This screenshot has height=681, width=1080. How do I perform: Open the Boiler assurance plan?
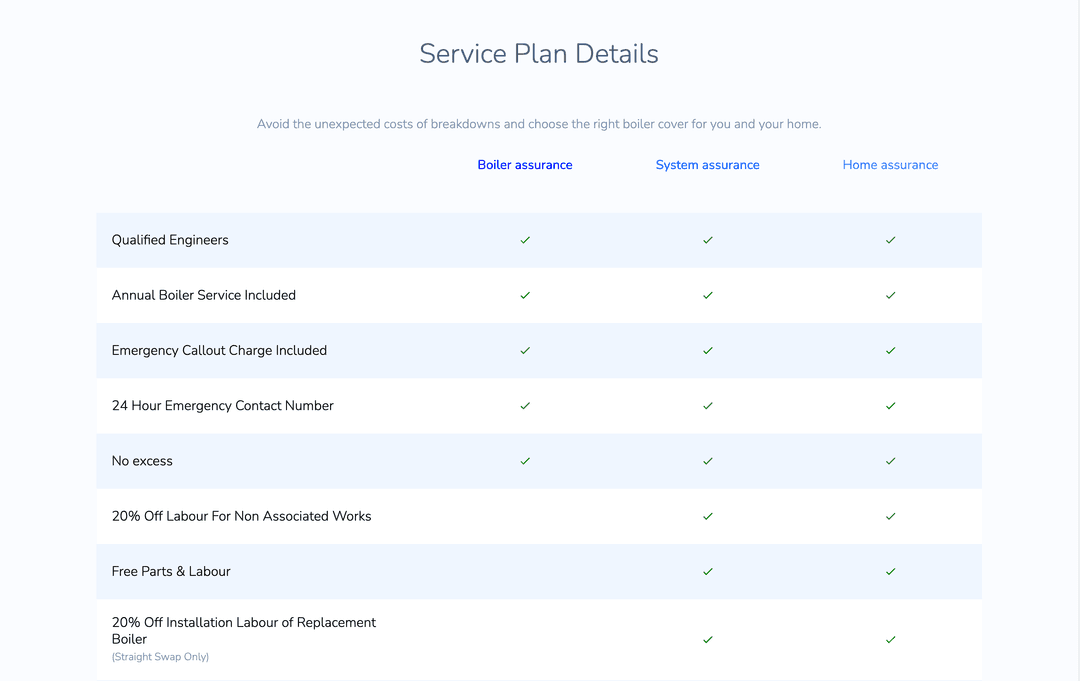tap(525, 164)
